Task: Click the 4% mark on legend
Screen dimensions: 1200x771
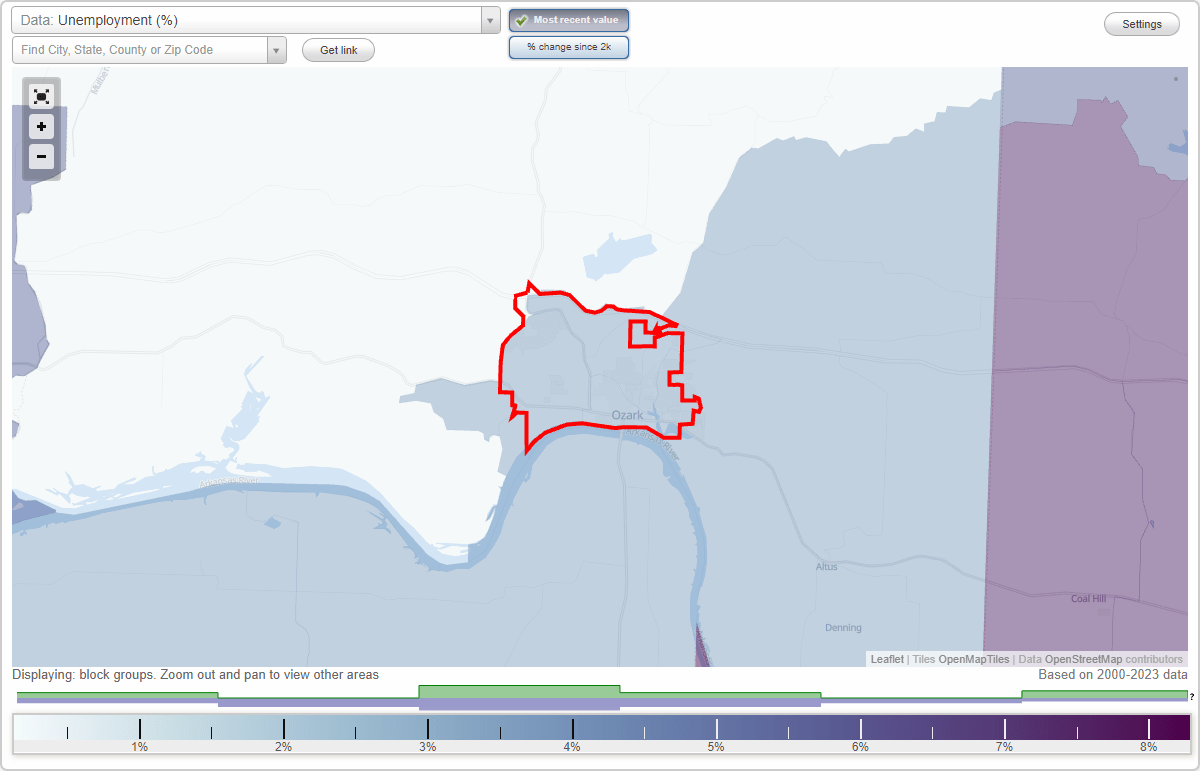Action: pyautogui.click(x=572, y=747)
